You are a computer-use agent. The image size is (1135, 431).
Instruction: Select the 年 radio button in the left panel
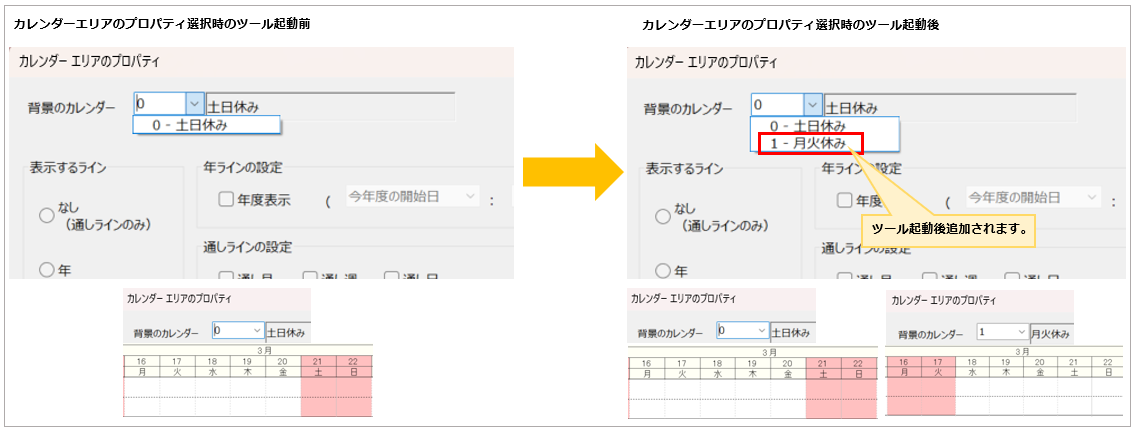point(46,269)
